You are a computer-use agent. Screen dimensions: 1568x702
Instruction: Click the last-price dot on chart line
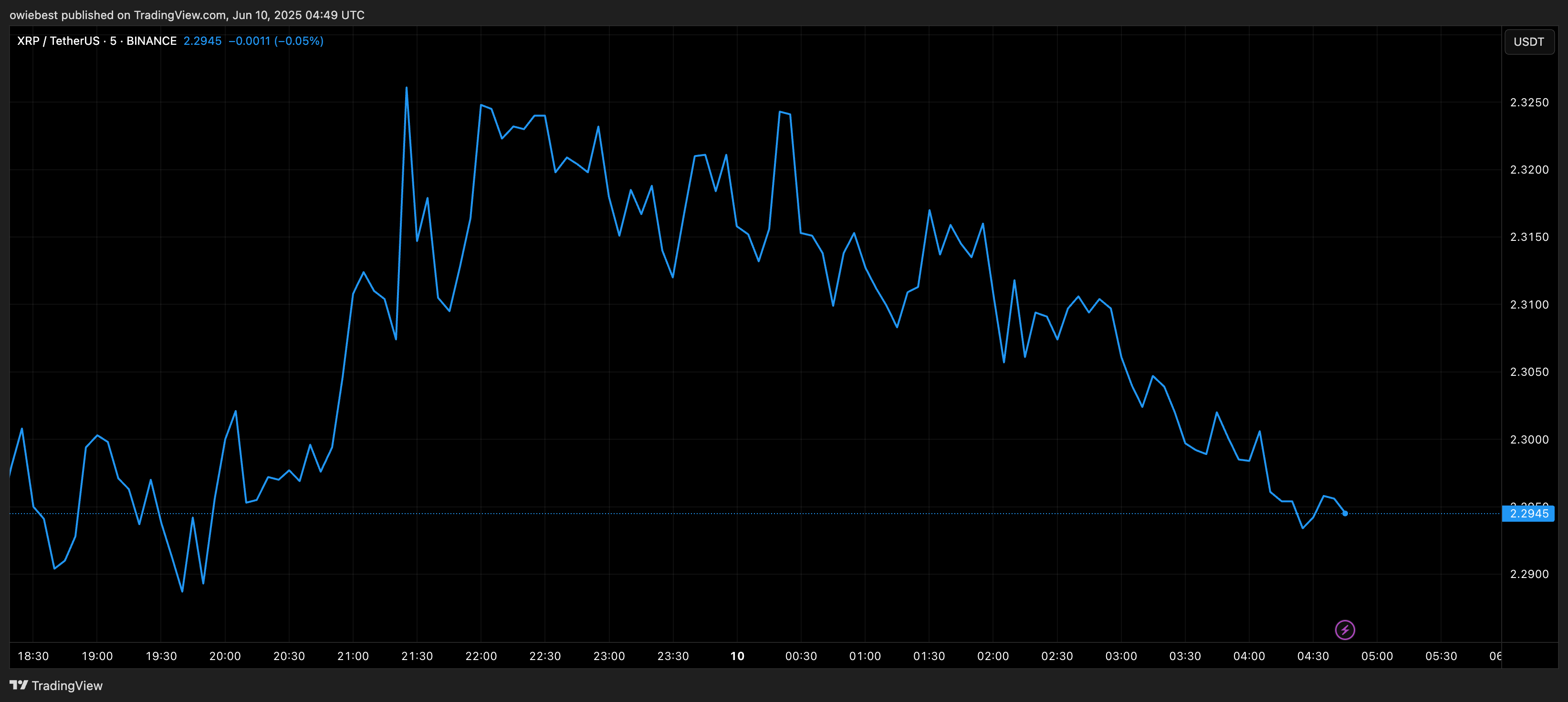pos(1345,514)
